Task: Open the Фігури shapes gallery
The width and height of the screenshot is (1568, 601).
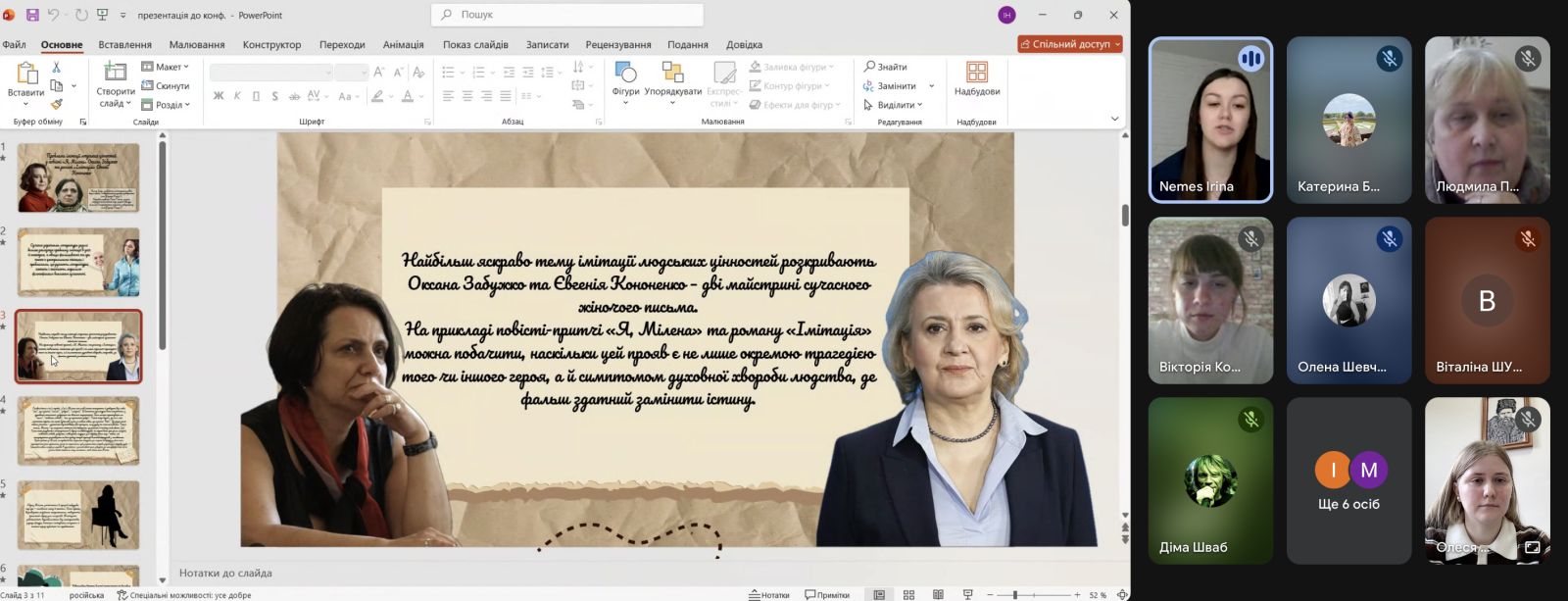Action: tap(625, 78)
